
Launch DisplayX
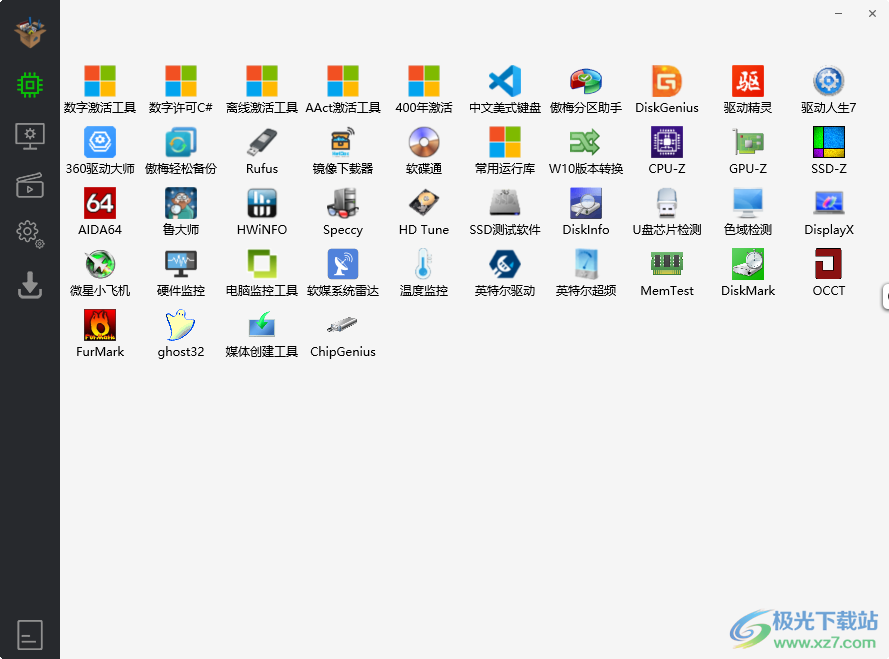829,203
